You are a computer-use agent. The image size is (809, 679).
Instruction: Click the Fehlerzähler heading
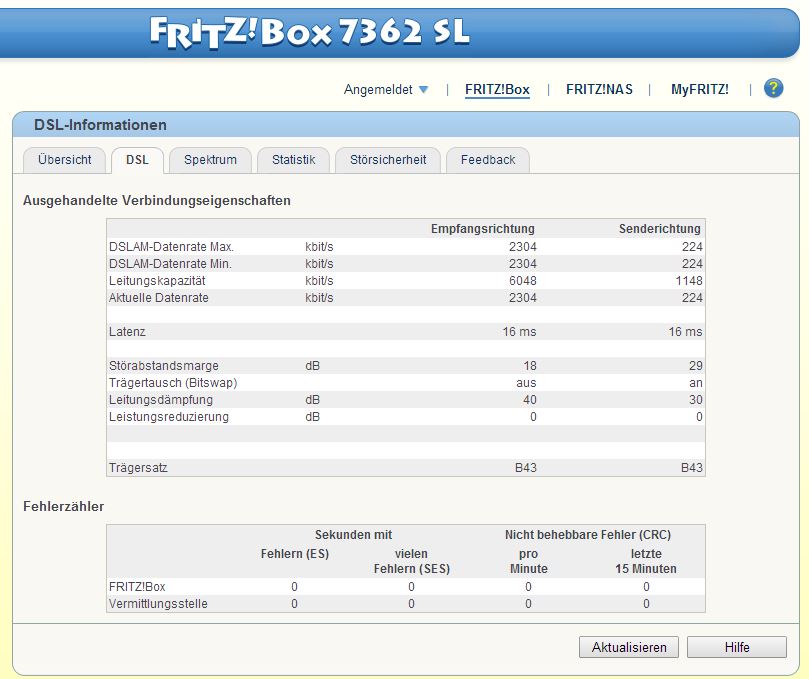tap(63, 507)
